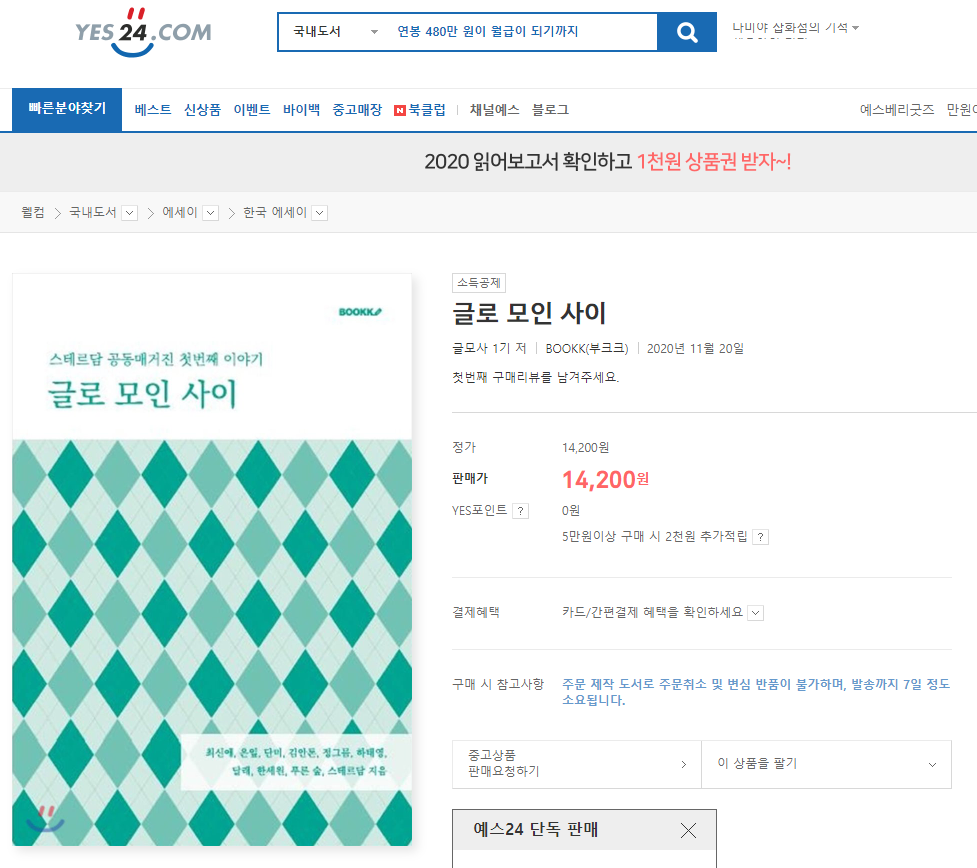This screenshot has width=977, height=868.
Task: Open 채널예스 link
Action: pos(495,110)
